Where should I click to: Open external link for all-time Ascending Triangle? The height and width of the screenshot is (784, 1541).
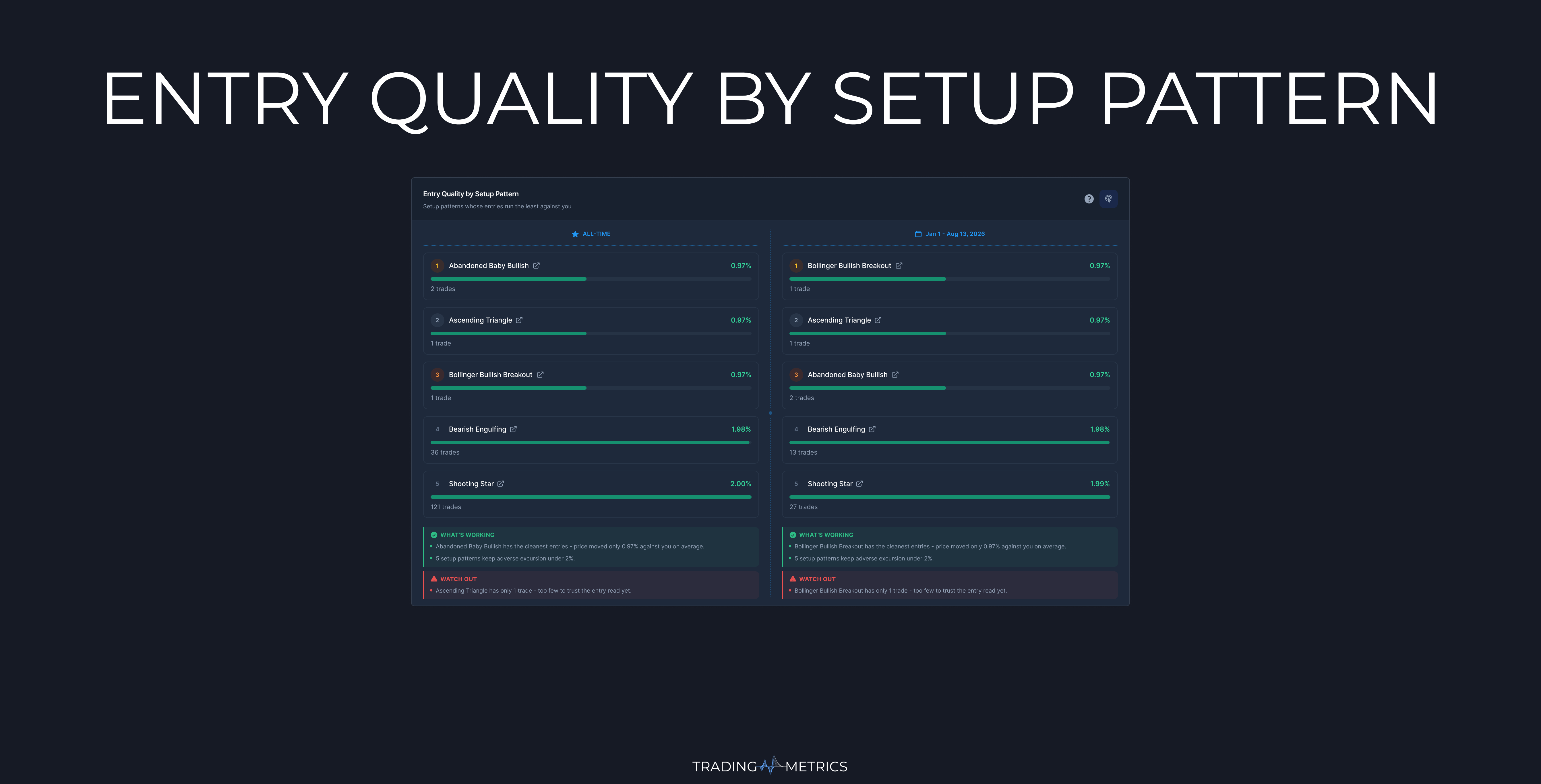pyautogui.click(x=519, y=320)
